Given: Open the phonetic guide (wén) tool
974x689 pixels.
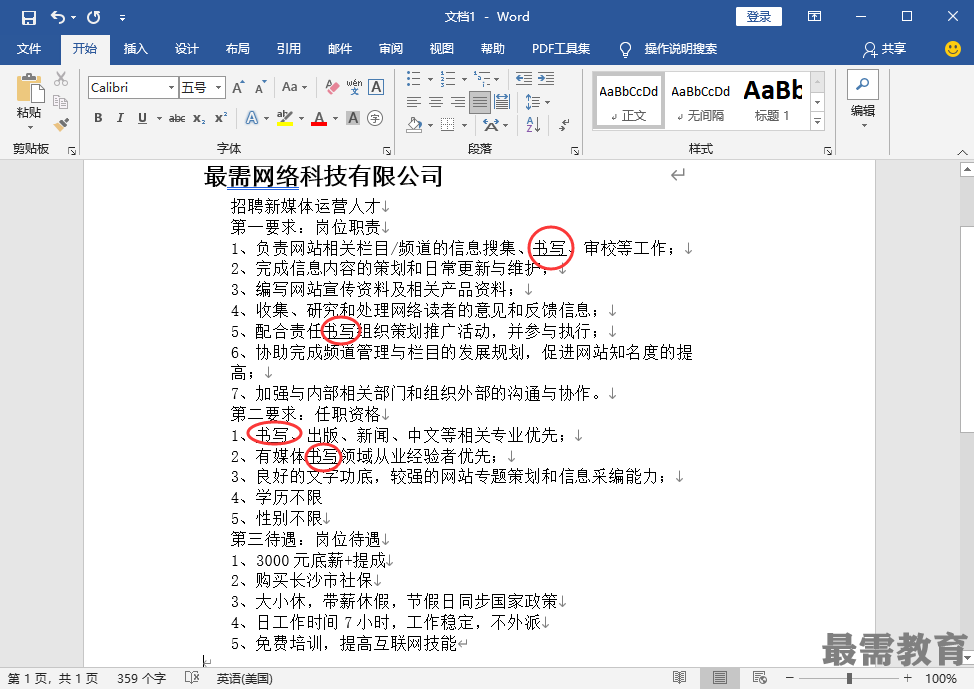Looking at the screenshot, I should coord(354,87).
